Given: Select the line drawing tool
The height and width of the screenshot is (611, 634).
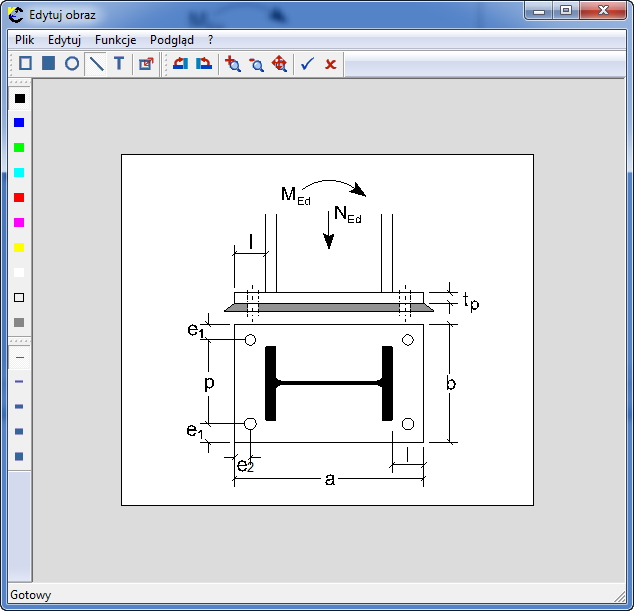Looking at the screenshot, I should [x=96, y=63].
